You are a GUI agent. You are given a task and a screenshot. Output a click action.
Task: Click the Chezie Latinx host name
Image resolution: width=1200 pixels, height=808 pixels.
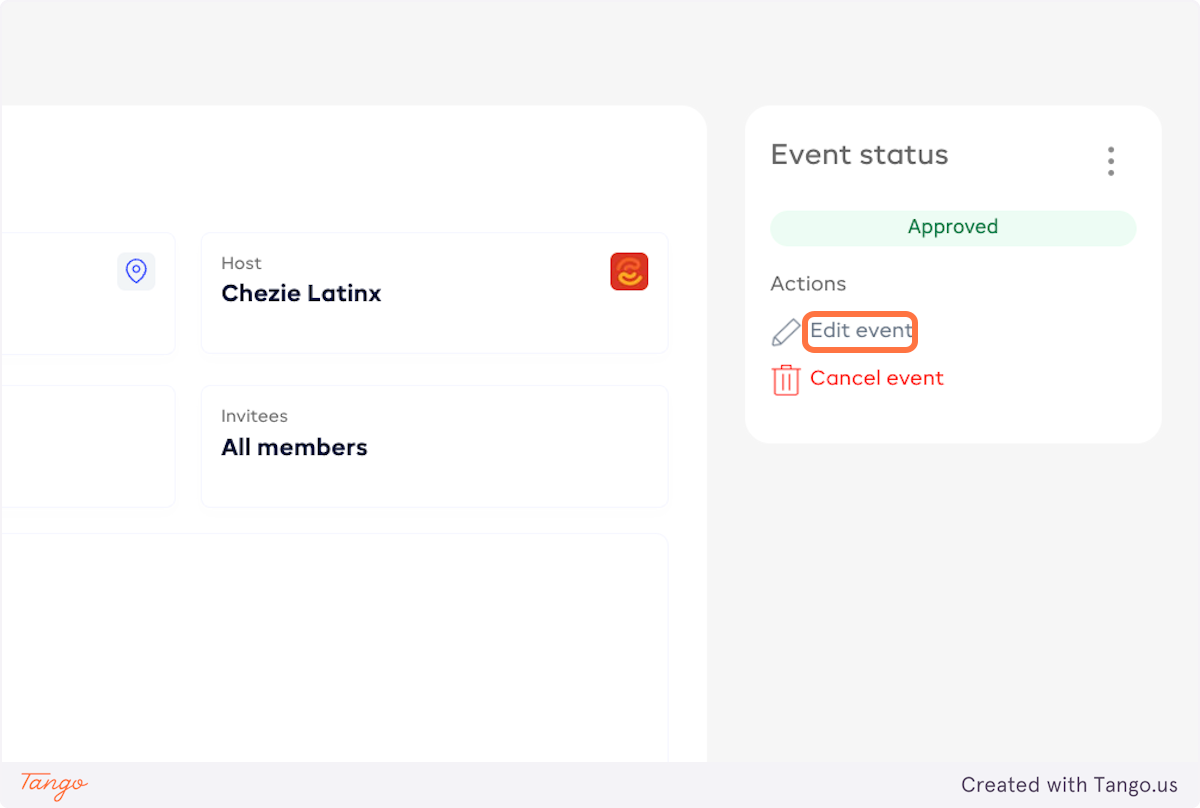301,293
